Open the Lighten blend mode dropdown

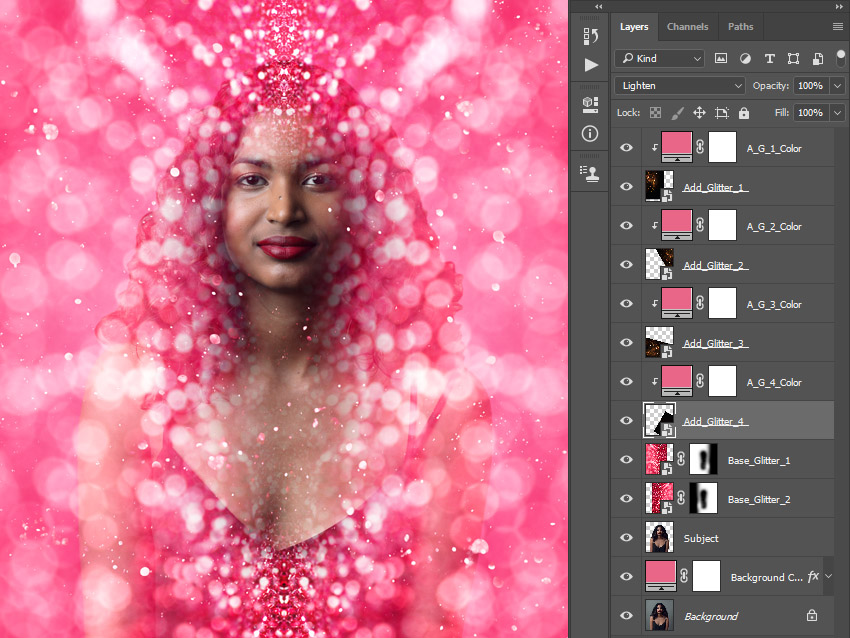point(680,86)
